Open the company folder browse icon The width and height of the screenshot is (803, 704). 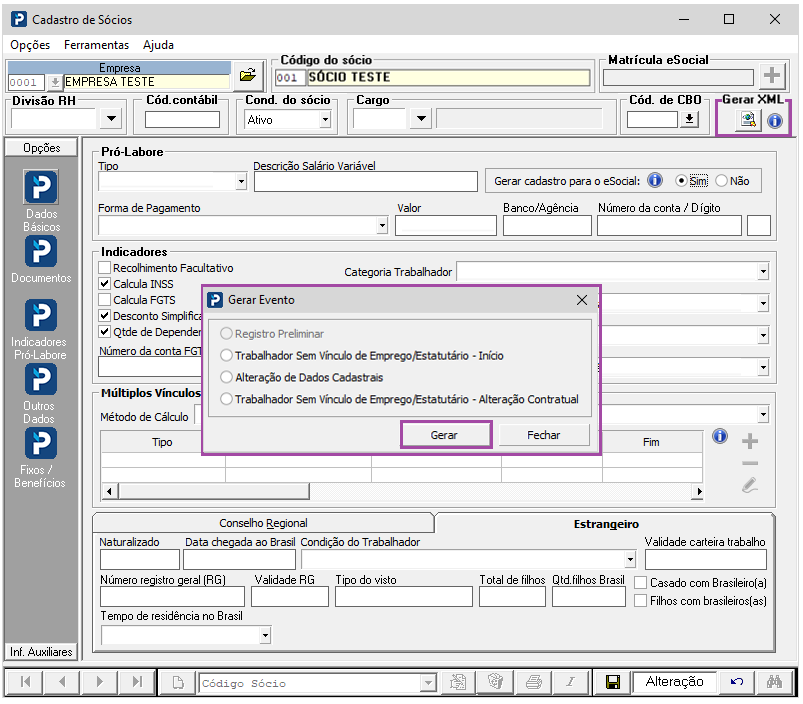(x=248, y=75)
